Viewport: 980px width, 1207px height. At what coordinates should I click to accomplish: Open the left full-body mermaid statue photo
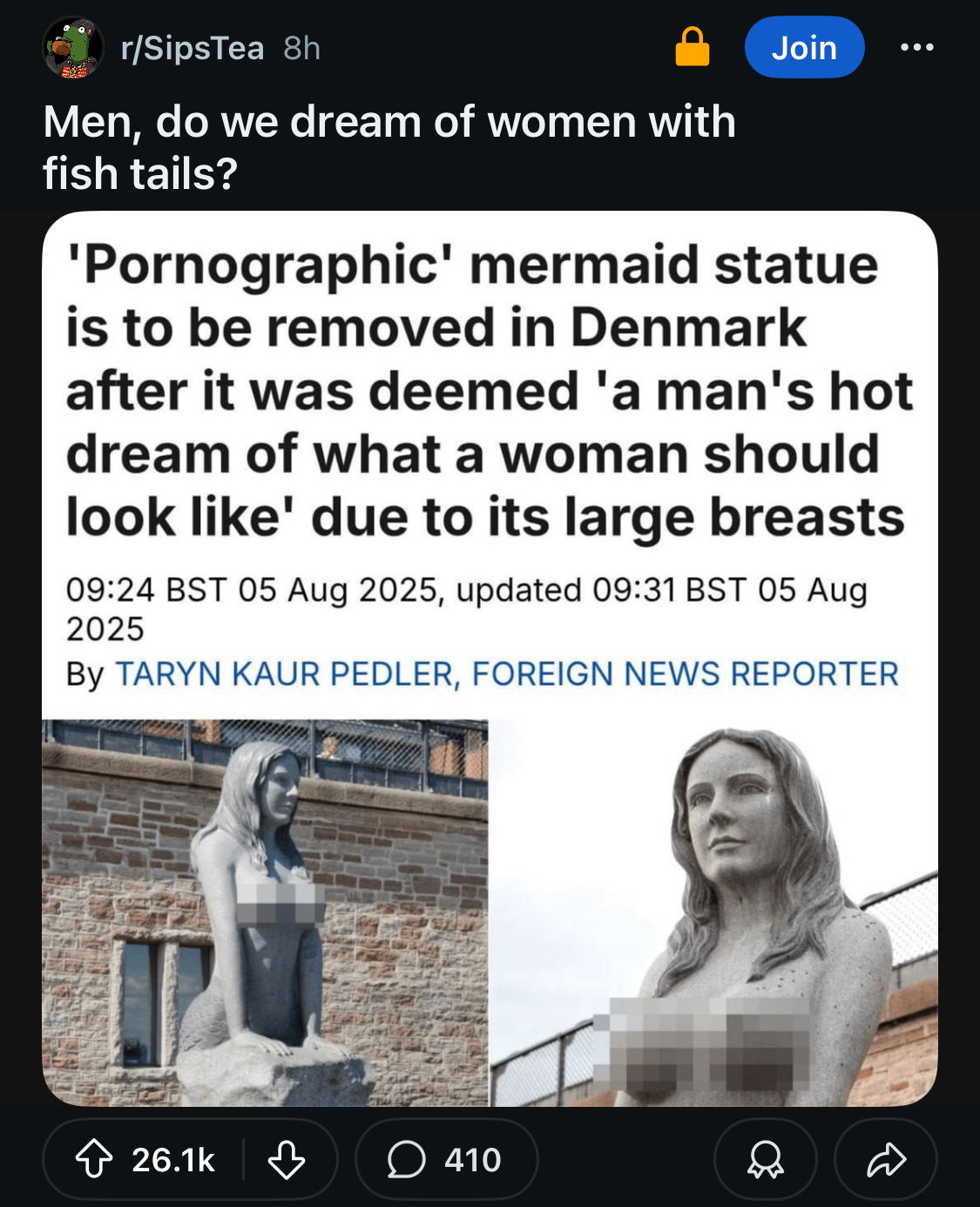(265, 913)
